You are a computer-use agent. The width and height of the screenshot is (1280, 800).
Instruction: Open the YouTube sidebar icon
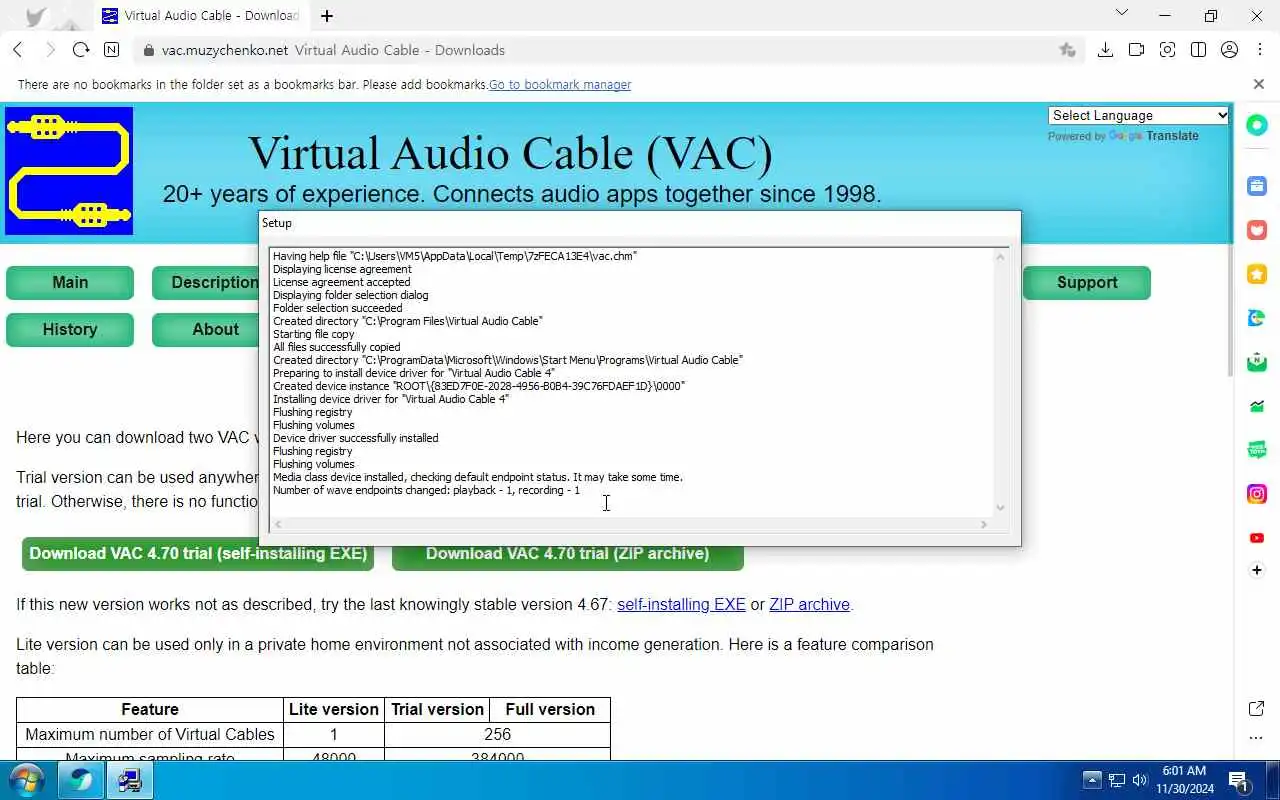tap(1257, 538)
